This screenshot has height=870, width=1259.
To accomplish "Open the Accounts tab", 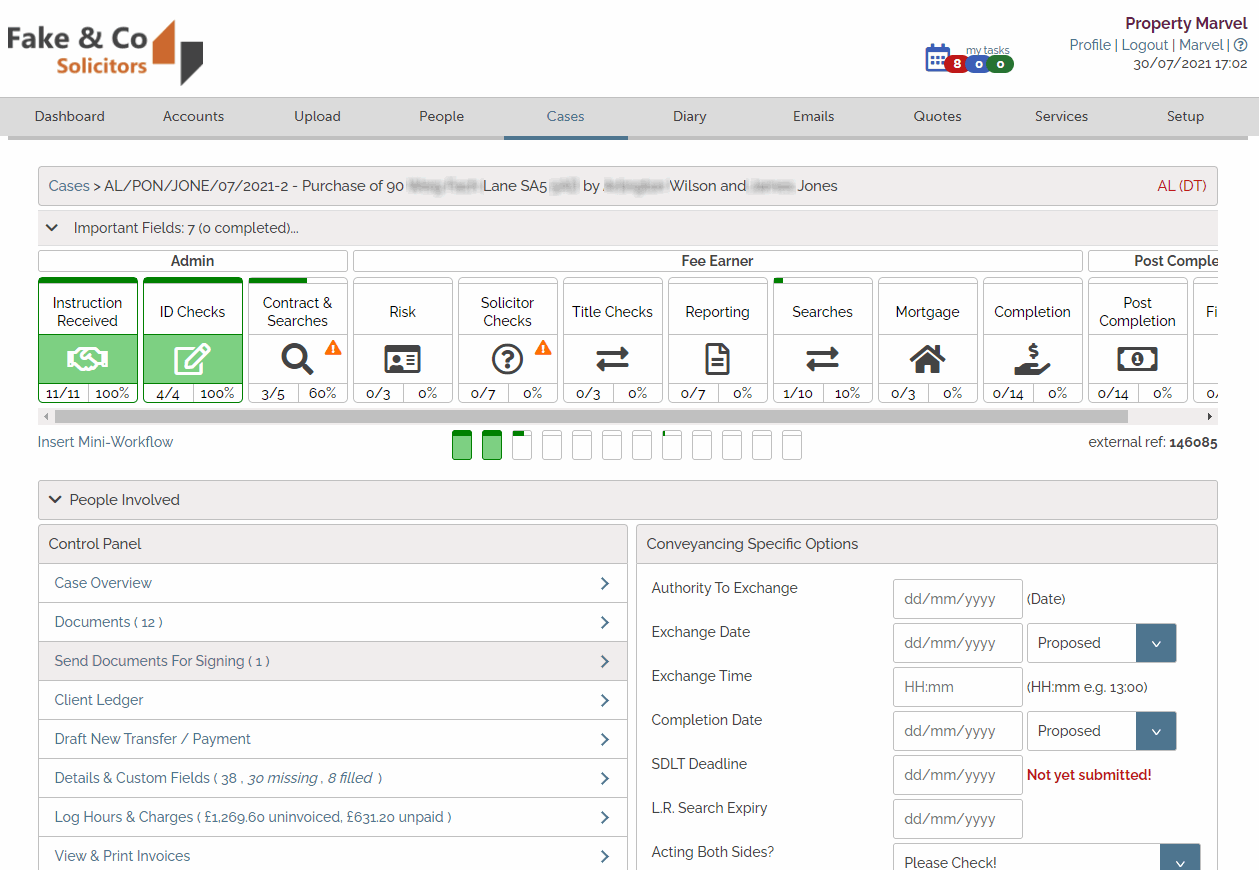I will pos(193,116).
